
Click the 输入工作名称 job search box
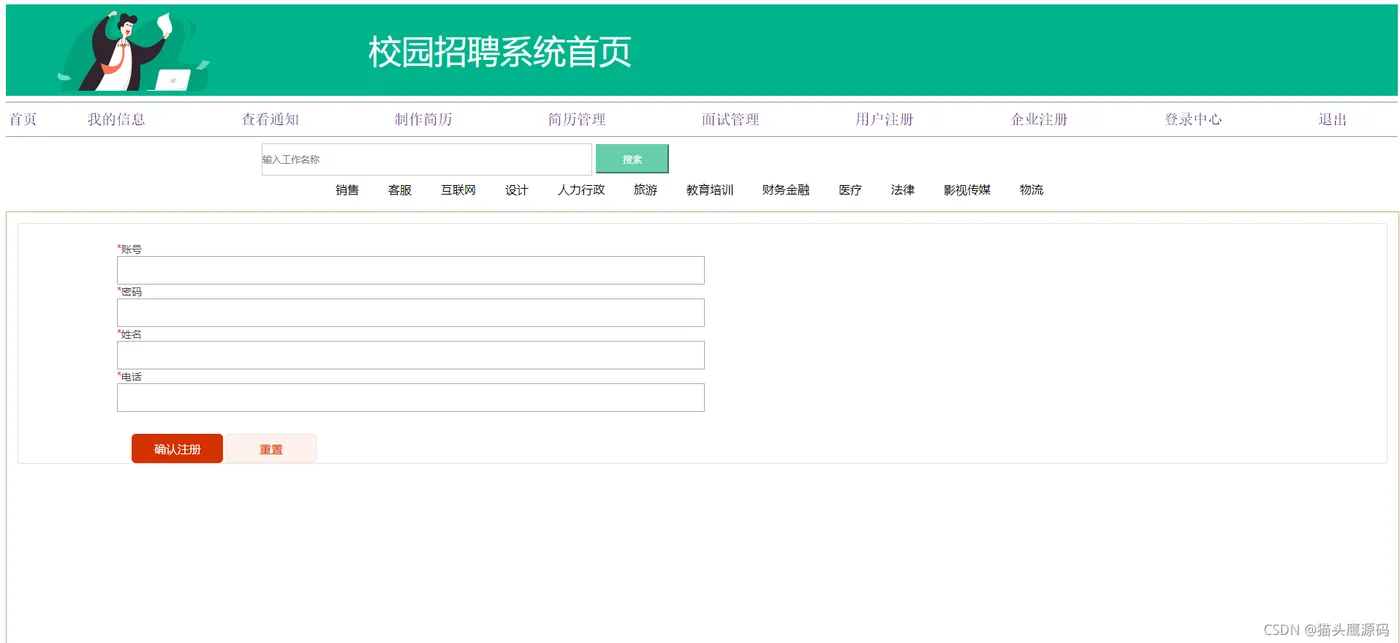point(425,158)
